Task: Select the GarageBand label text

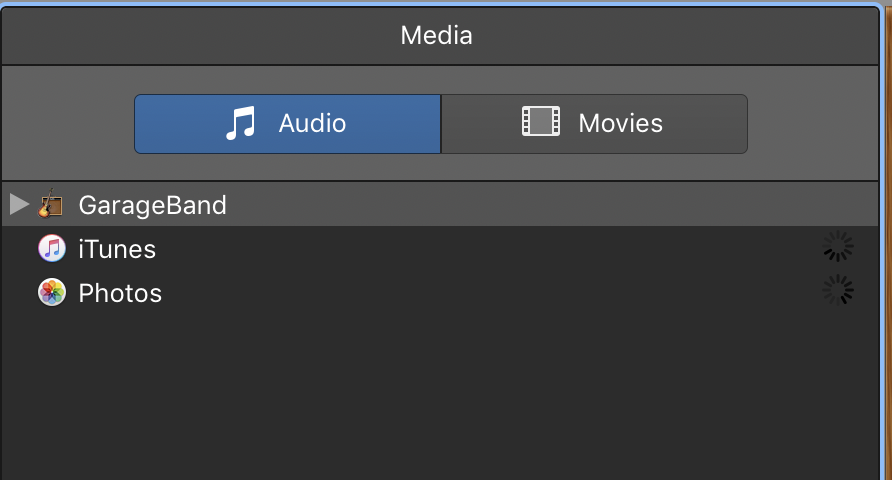Action: [152, 205]
